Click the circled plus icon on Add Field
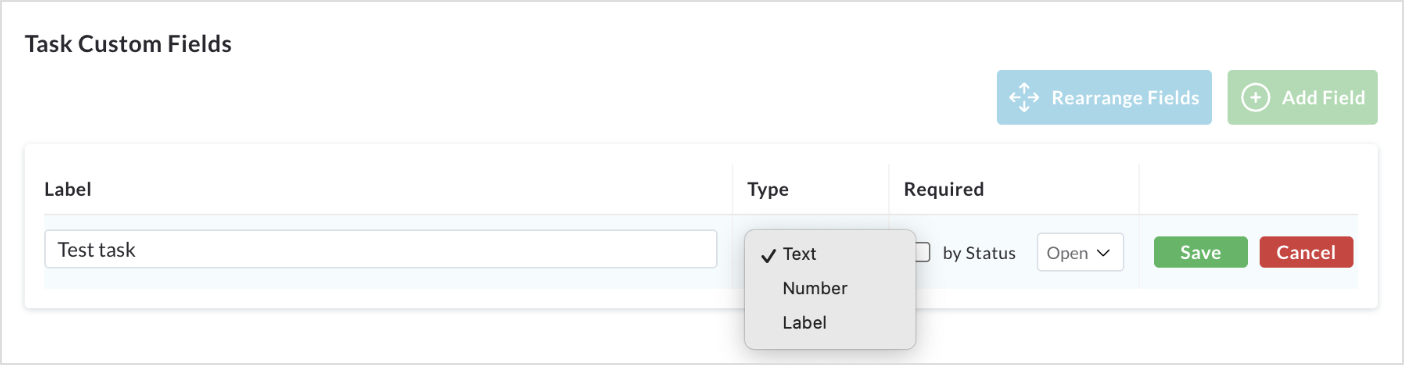 point(1255,98)
